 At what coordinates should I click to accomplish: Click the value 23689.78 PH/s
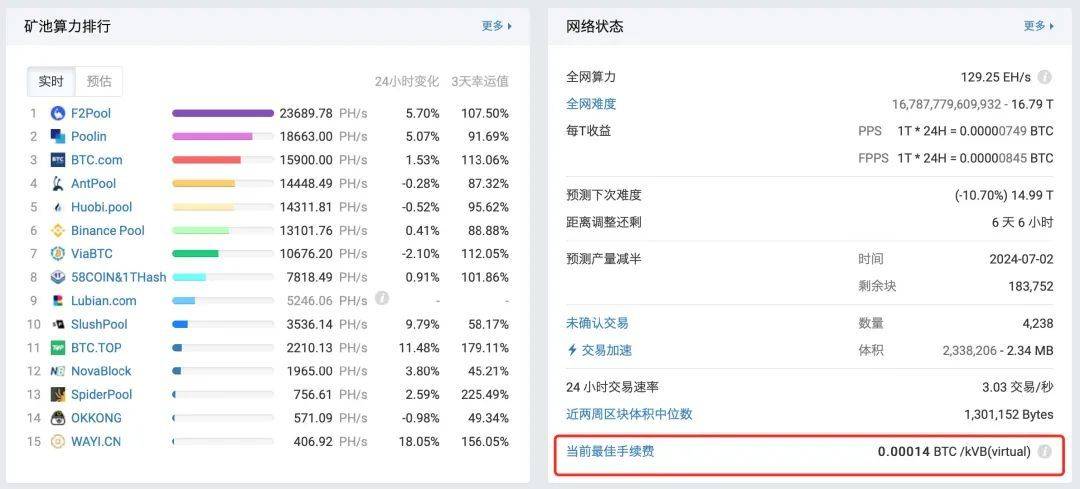[324, 114]
